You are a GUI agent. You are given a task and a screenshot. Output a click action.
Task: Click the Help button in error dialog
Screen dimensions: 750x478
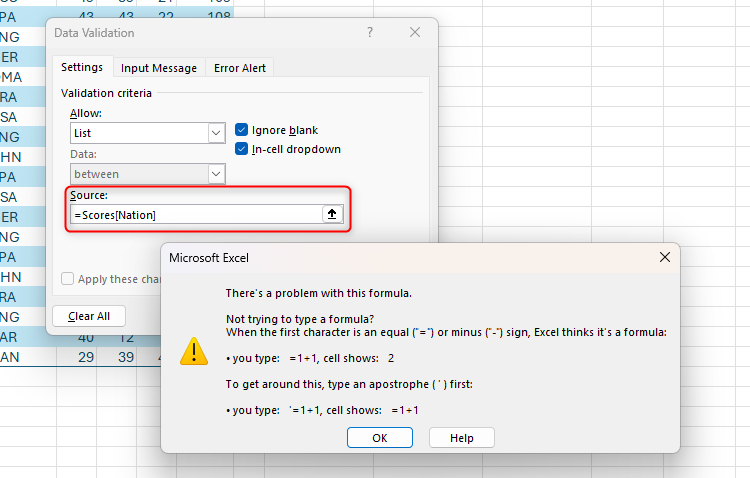pyautogui.click(x=461, y=438)
